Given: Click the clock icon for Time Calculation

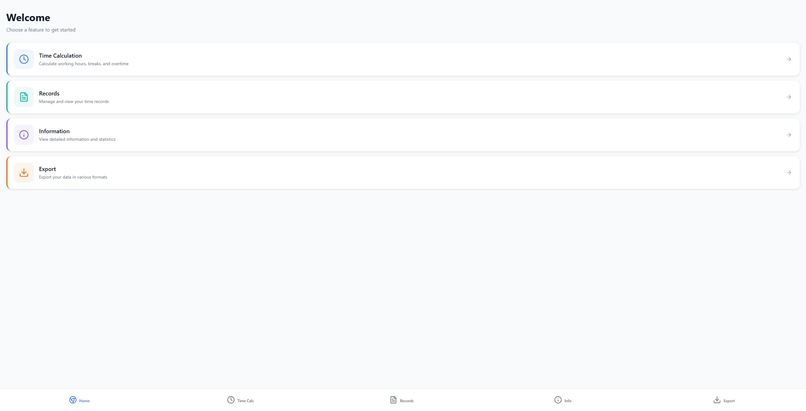Looking at the screenshot, I should click(x=24, y=59).
